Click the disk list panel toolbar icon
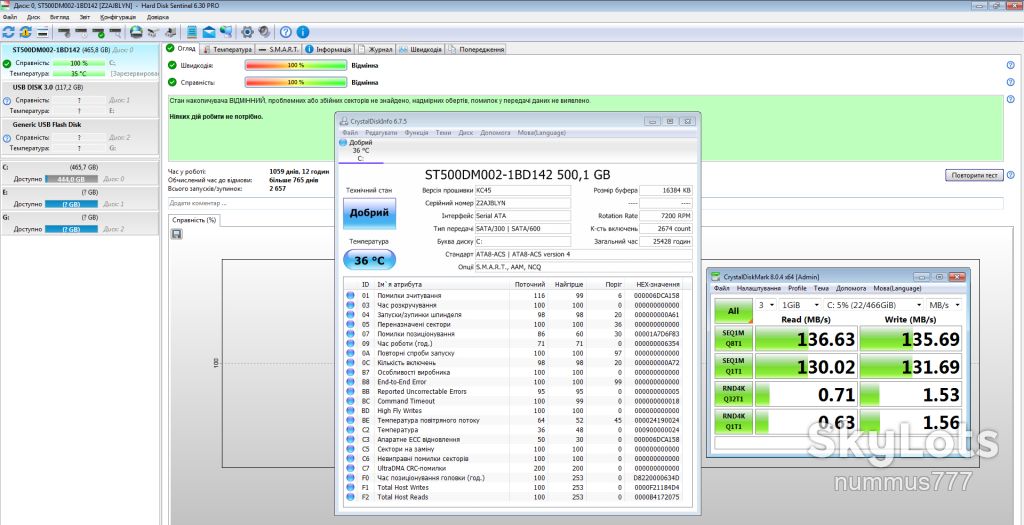This screenshot has height=525, width=1024. (43, 32)
